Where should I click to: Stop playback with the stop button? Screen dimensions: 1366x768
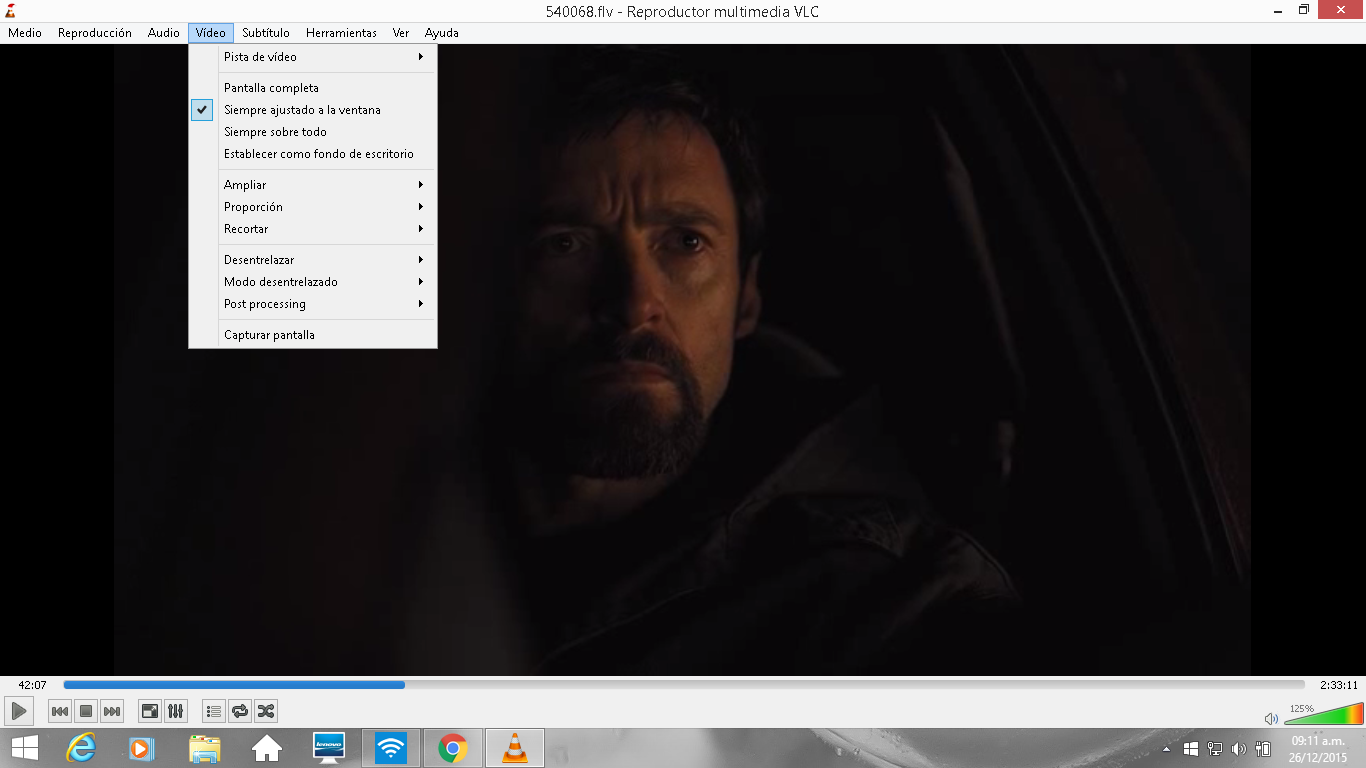(x=86, y=711)
